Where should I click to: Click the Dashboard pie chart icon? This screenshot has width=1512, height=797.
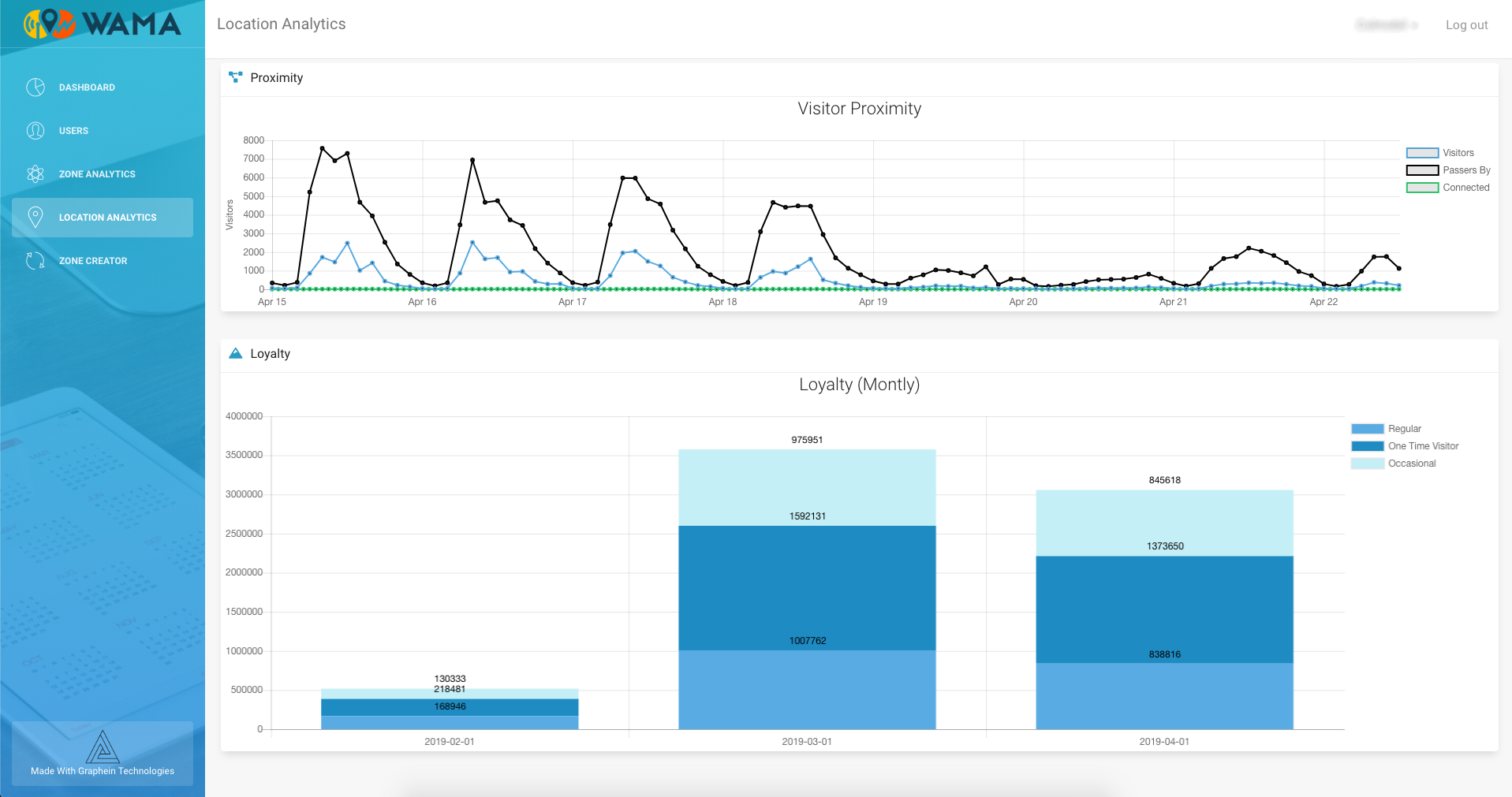(35, 88)
